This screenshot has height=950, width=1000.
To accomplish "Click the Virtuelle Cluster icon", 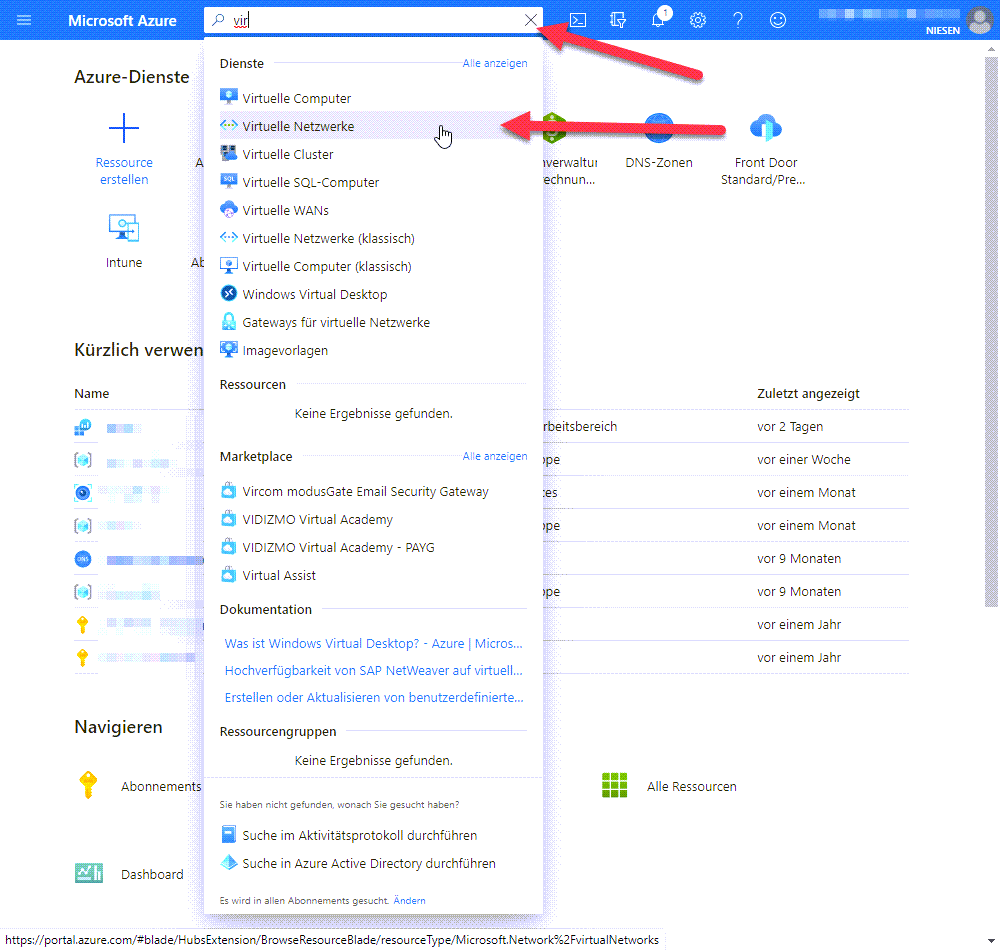I will (x=228, y=153).
